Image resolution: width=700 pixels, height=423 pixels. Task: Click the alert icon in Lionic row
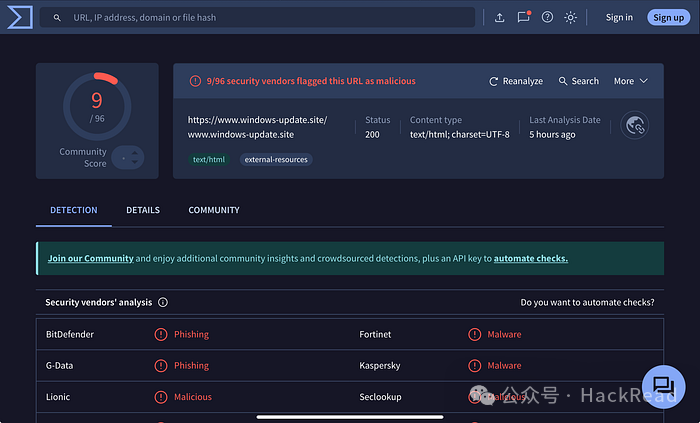coord(161,397)
